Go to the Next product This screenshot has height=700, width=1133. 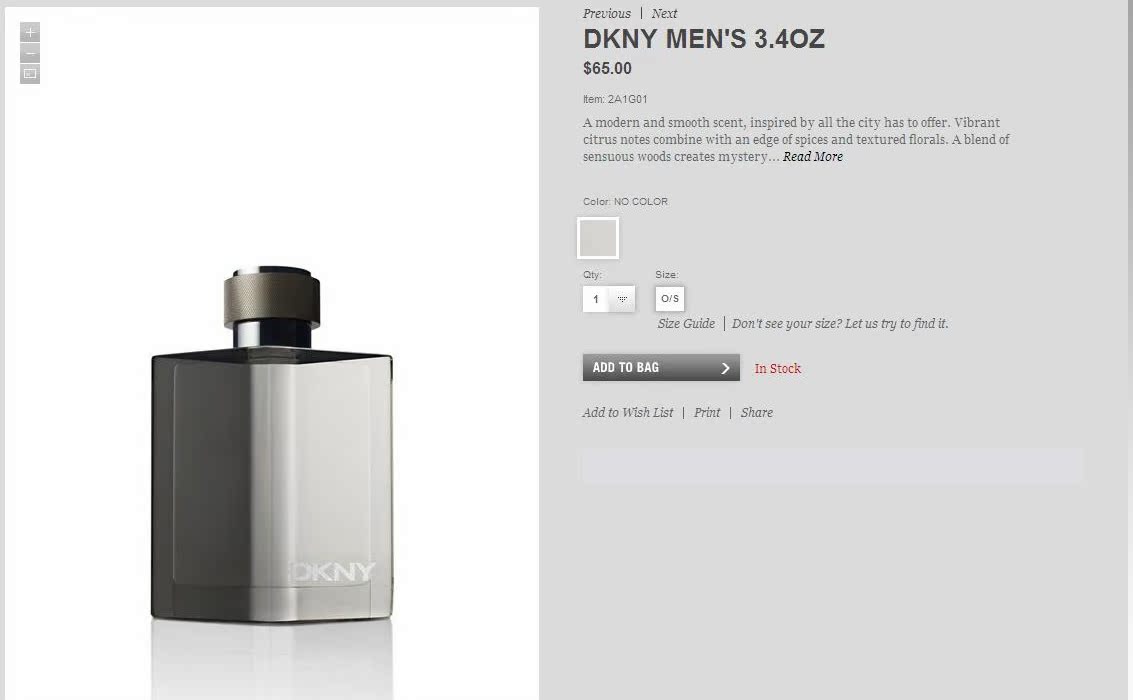664,14
